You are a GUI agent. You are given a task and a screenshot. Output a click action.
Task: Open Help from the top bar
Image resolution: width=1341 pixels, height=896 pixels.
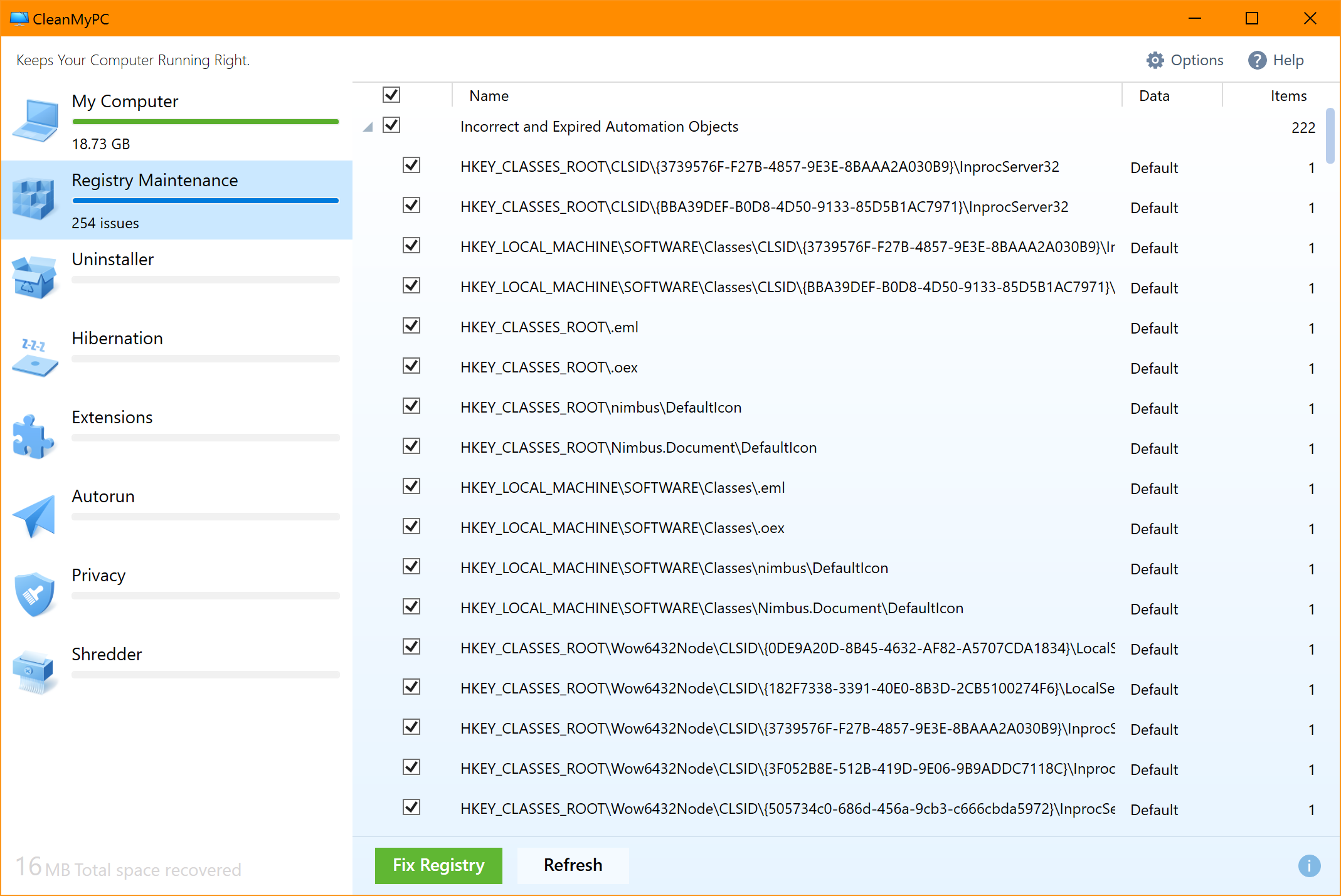[1276, 60]
